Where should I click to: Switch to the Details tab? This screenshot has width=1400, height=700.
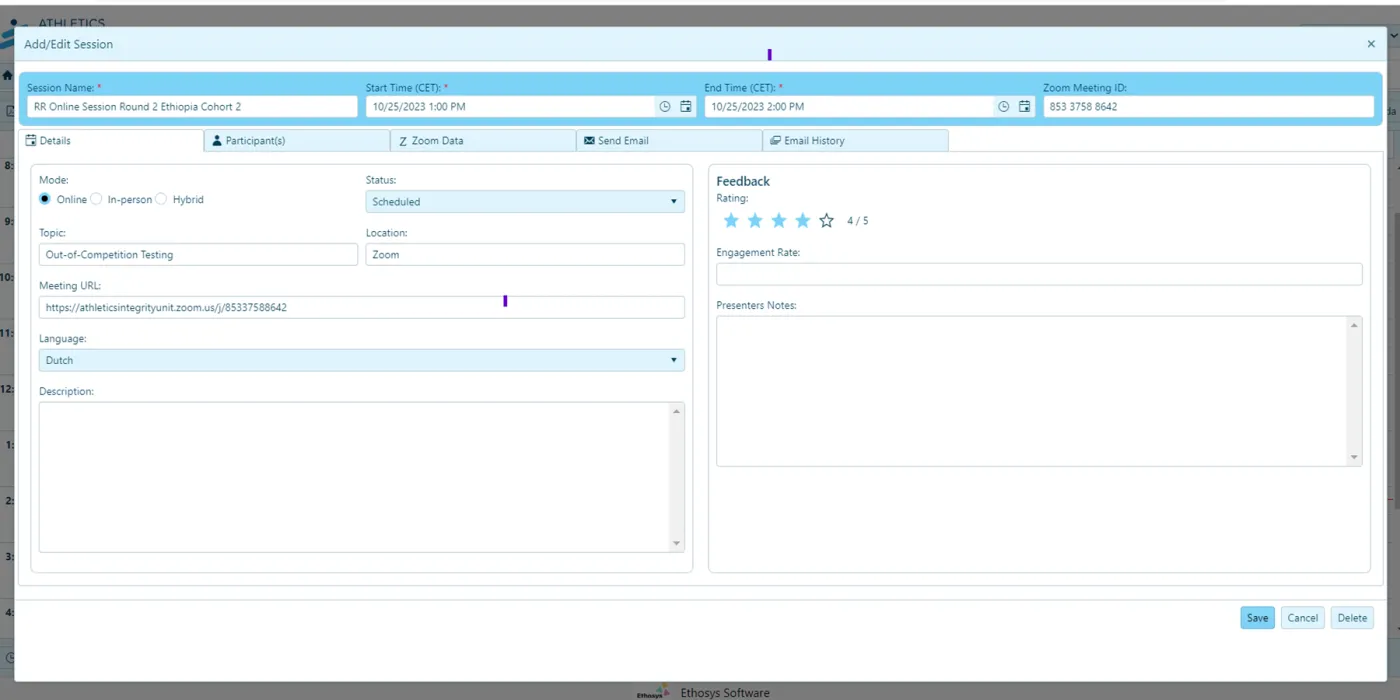coord(111,141)
